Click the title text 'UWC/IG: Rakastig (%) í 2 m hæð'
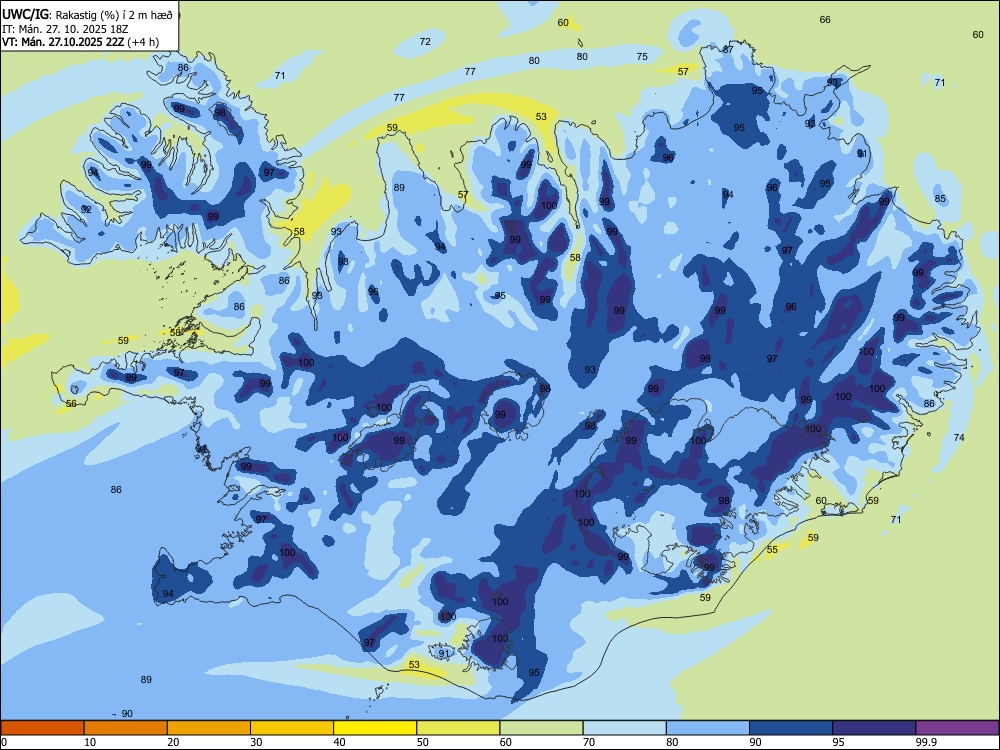The width and height of the screenshot is (1000, 750). pyautogui.click(x=88, y=15)
